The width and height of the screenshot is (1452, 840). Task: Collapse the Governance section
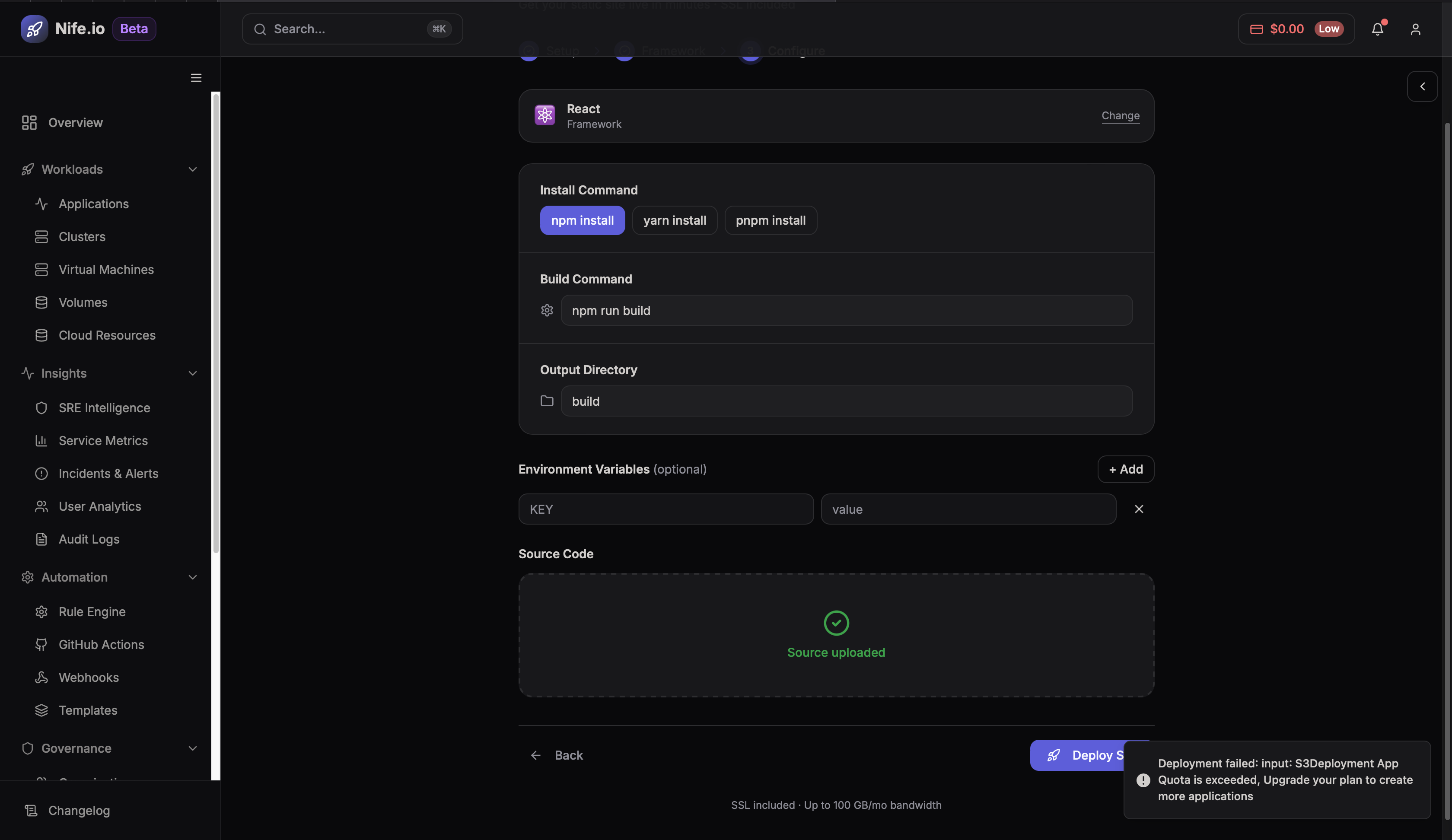click(x=193, y=748)
